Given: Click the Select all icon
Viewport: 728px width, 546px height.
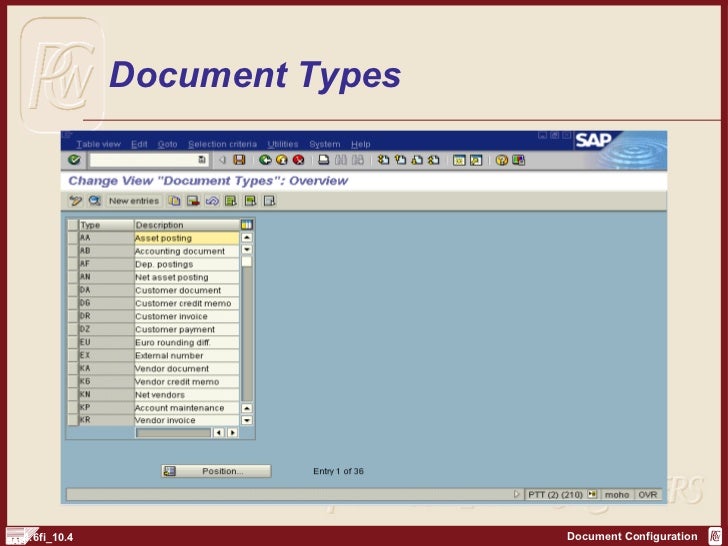Looking at the screenshot, I should [x=231, y=201].
